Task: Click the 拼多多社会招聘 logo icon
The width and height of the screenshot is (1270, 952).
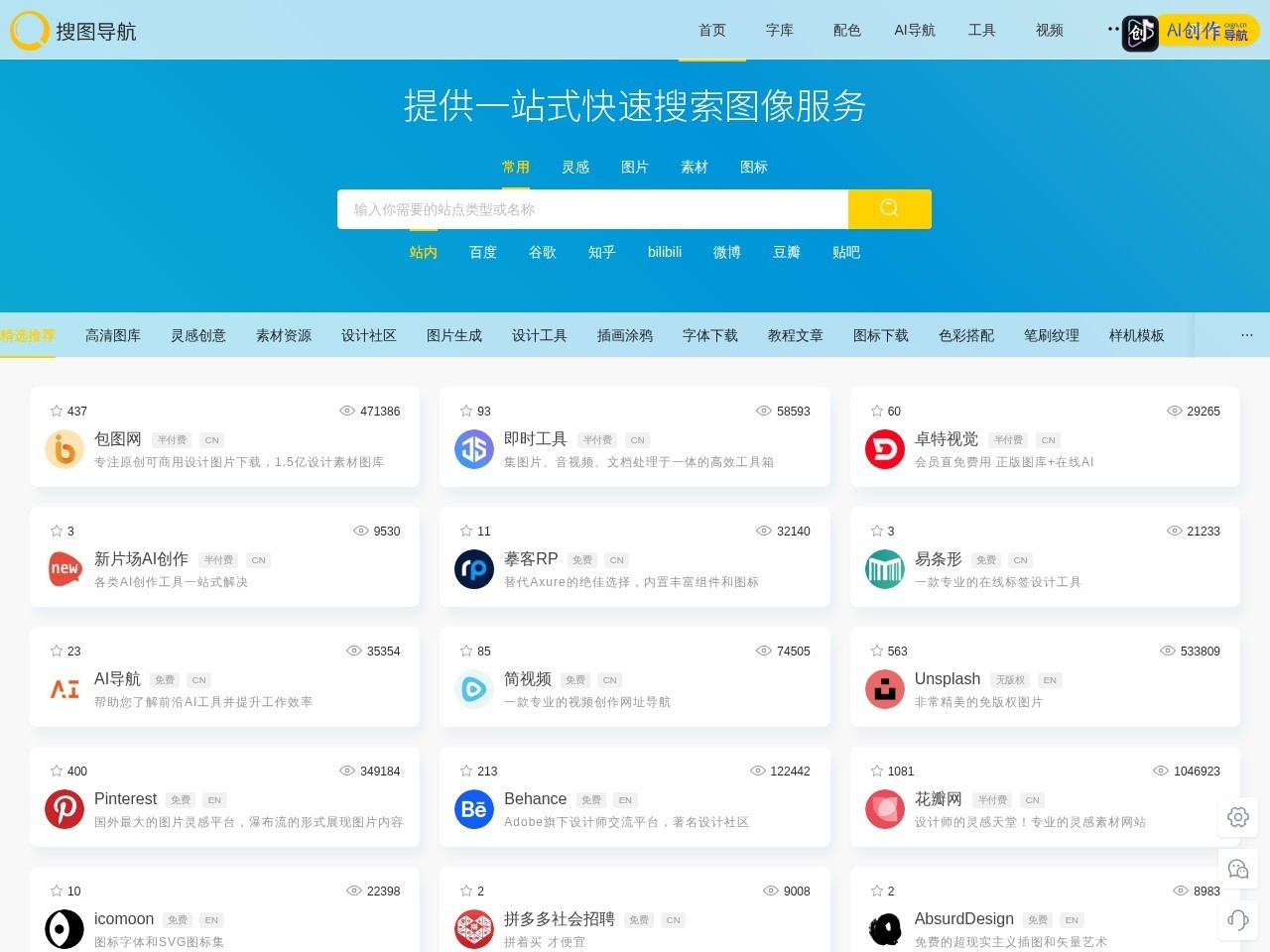Action: 474,929
